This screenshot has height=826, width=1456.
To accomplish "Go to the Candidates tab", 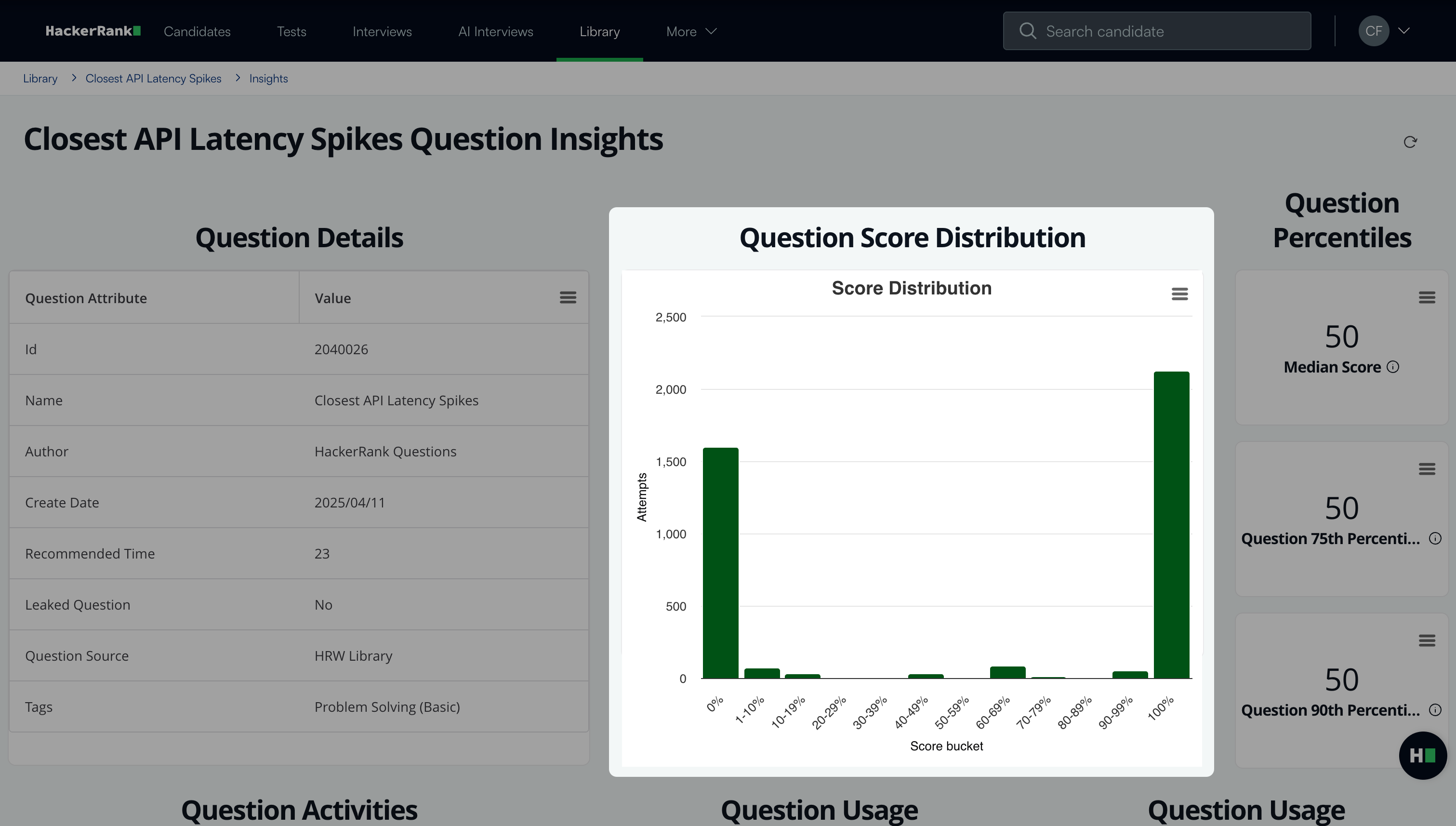I will tap(197, 31).
